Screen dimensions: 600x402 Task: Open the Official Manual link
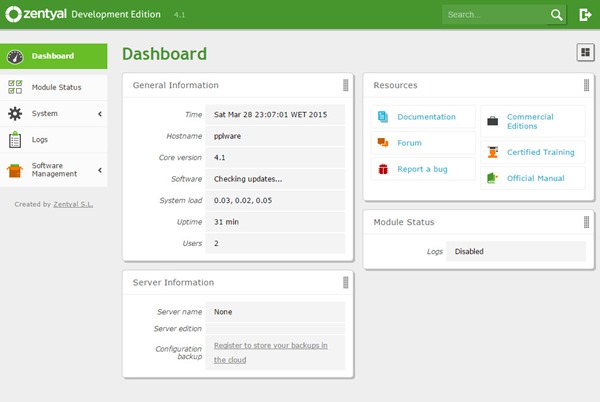[535, 178]
